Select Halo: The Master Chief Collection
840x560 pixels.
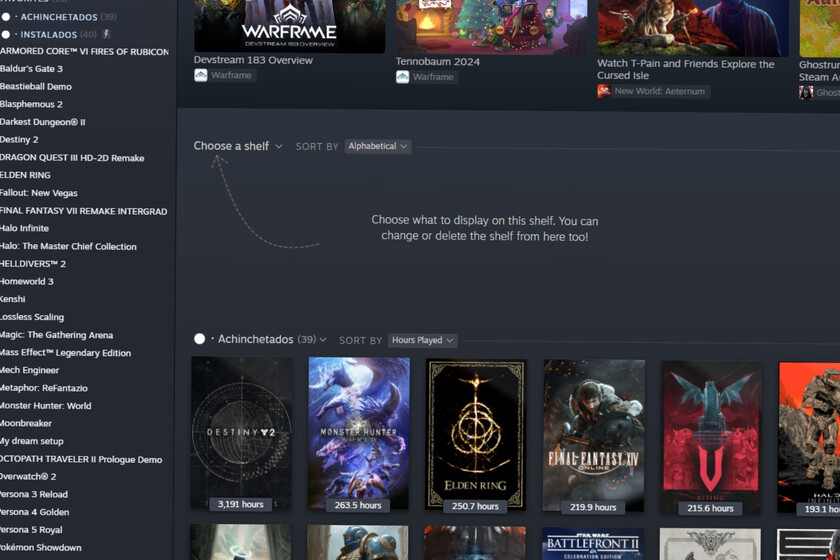[68, 247]
